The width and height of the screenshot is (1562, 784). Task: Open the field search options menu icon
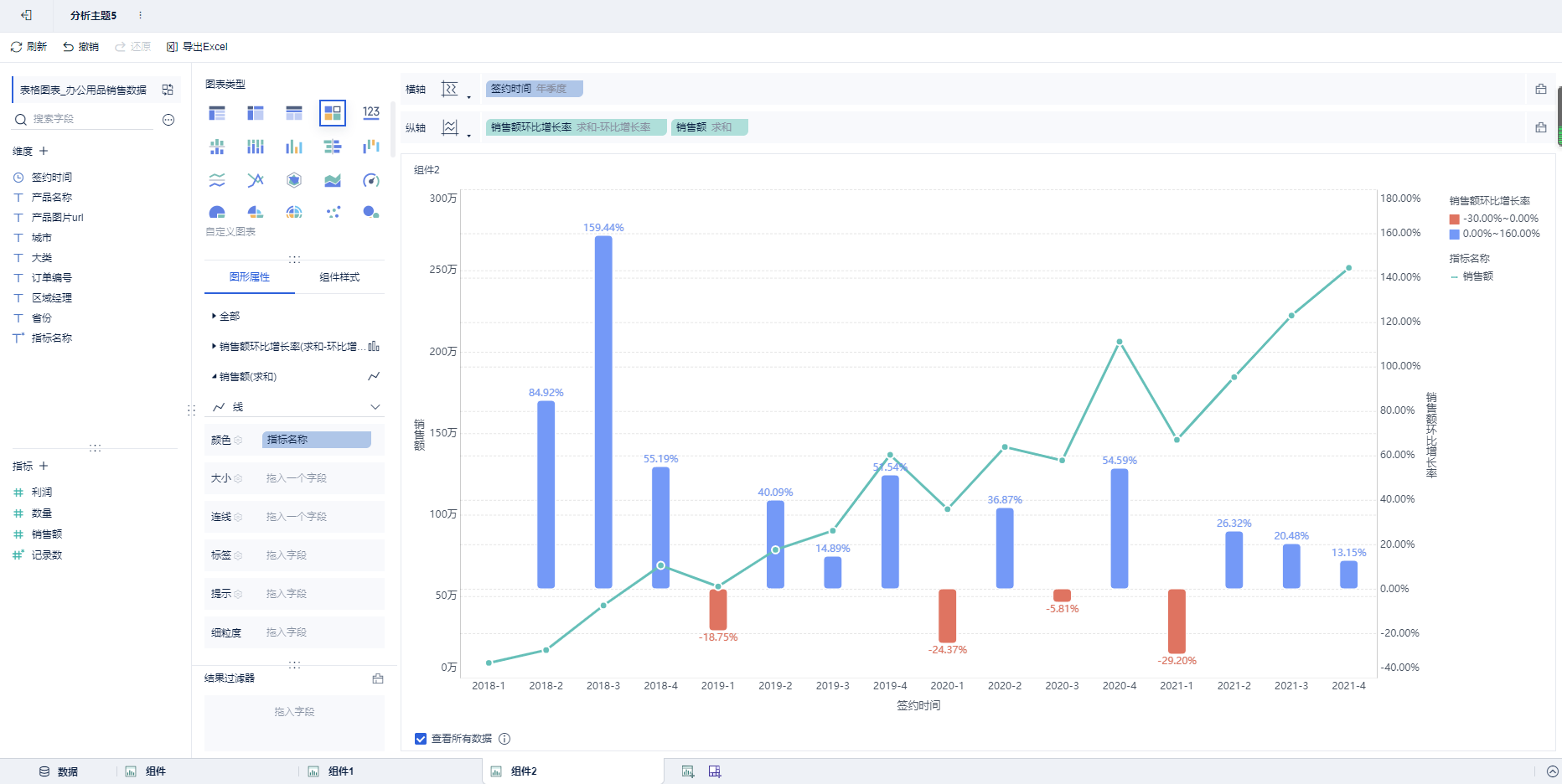click(168, 120)
